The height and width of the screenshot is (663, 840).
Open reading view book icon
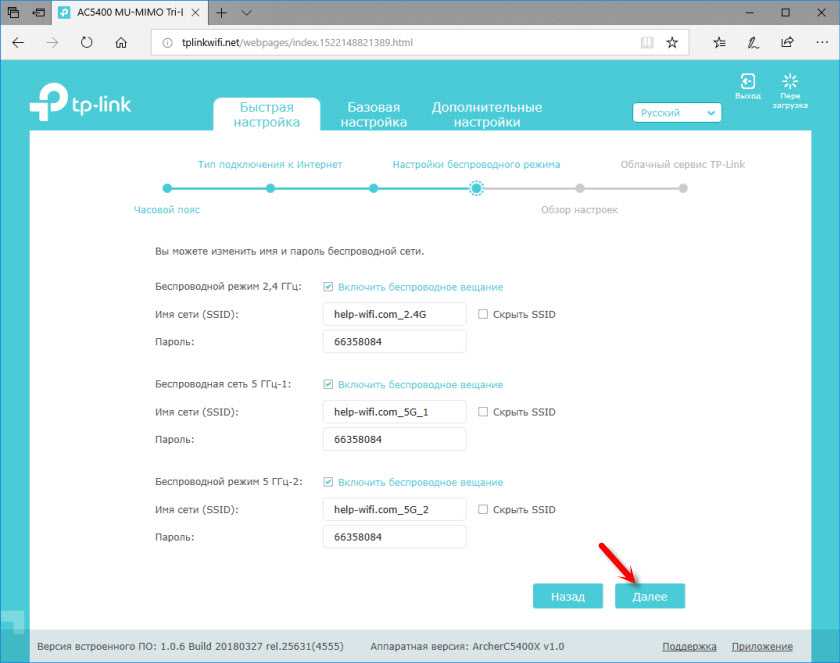[x=648, y=43]
